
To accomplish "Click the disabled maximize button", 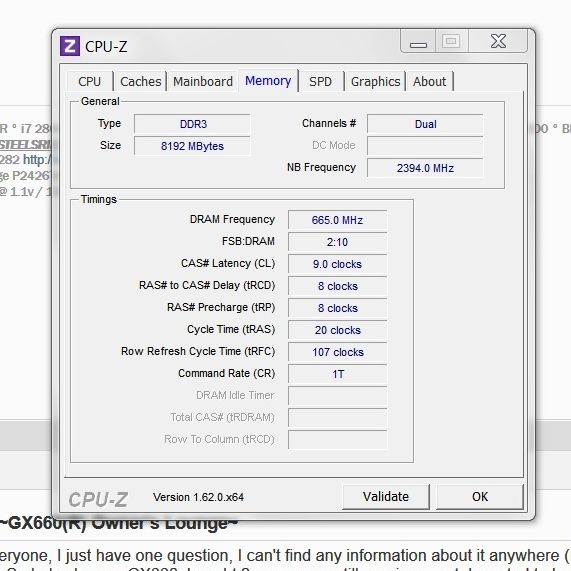I will point(451,41).
